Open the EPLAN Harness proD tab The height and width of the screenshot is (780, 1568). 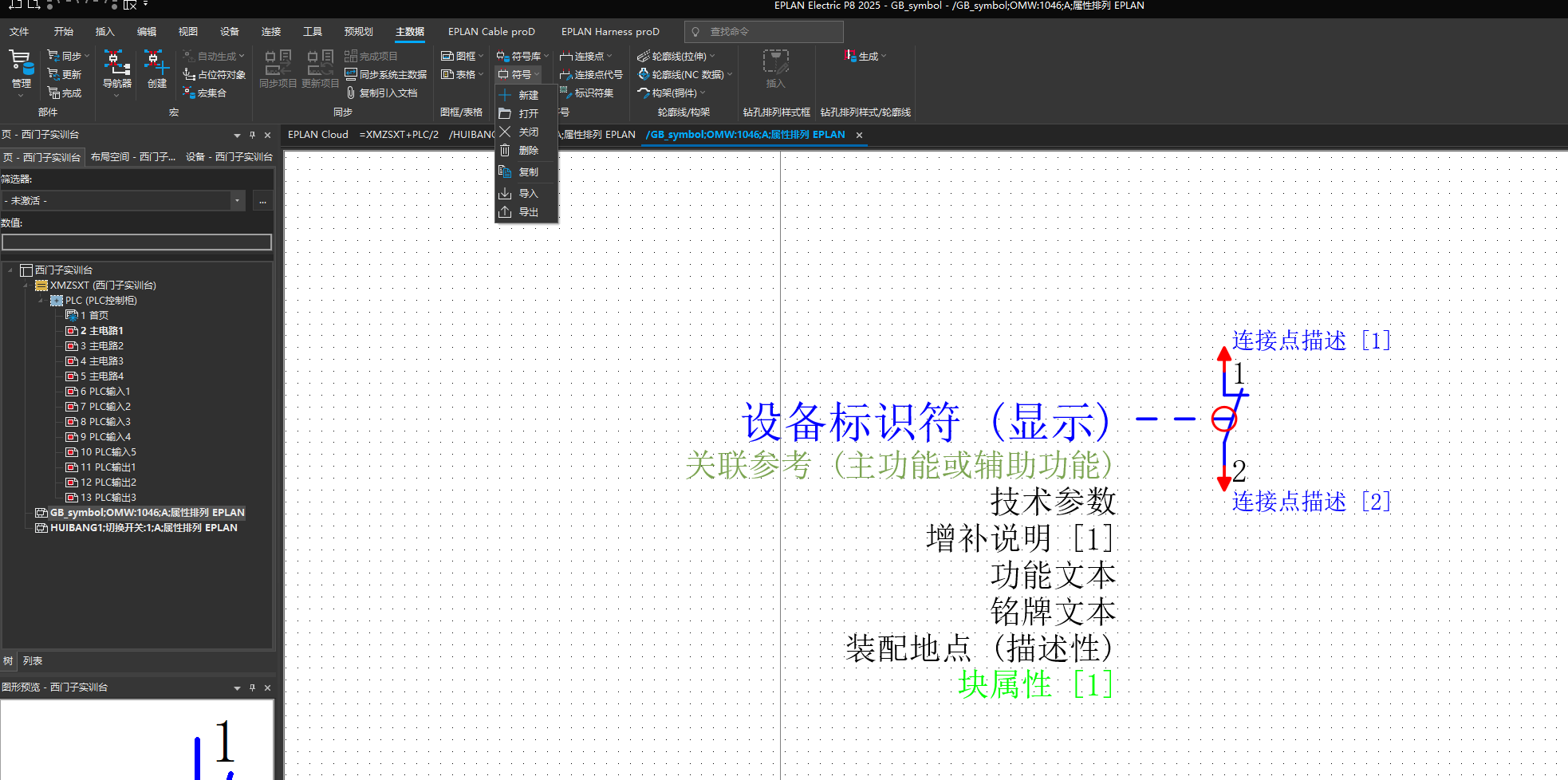tap(610, 32)
